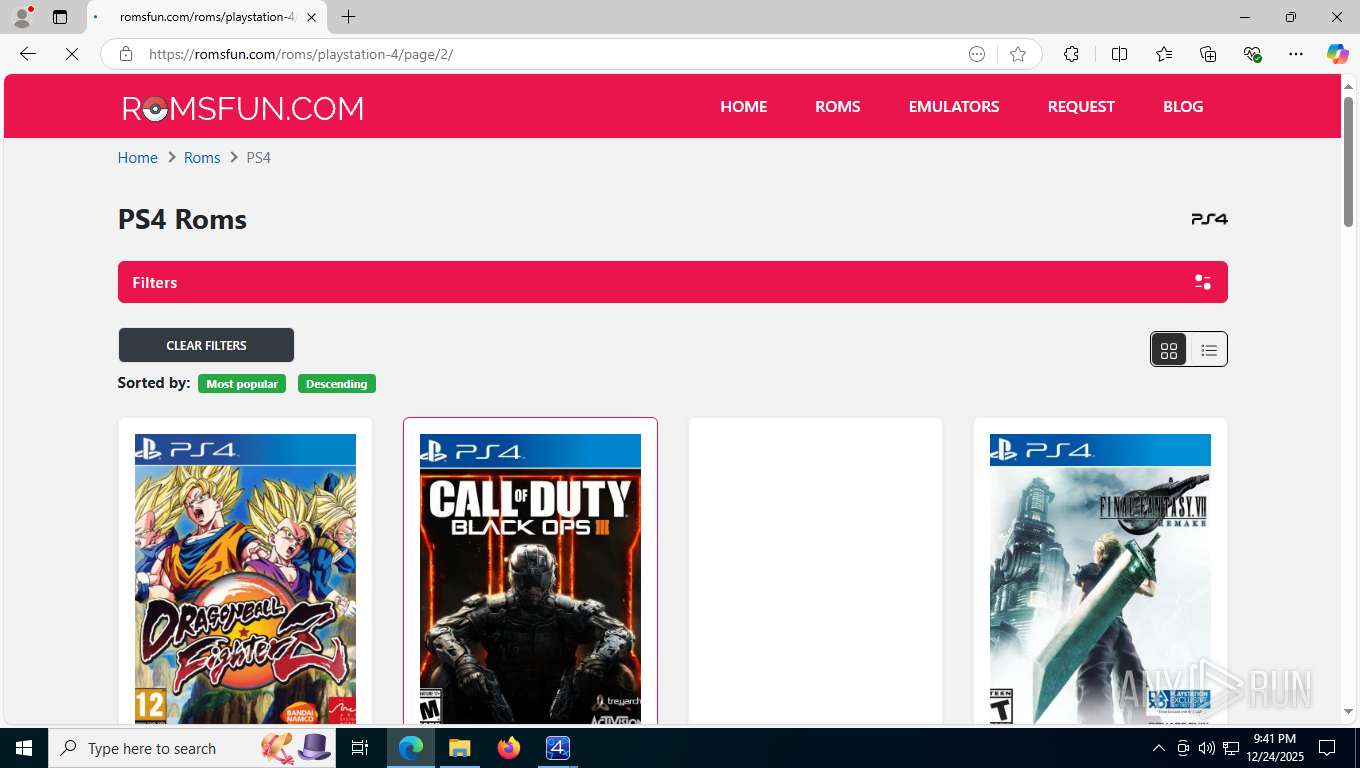Click the address bar URL
Viewport: 1360px width, 768px height.
[301, 54]
